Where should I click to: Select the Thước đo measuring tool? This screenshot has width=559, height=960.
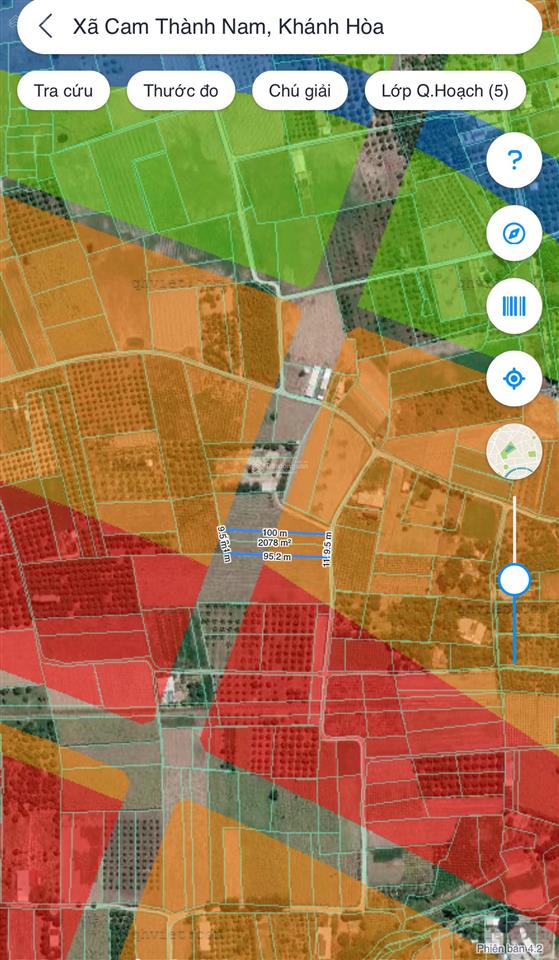click(181, 91)
